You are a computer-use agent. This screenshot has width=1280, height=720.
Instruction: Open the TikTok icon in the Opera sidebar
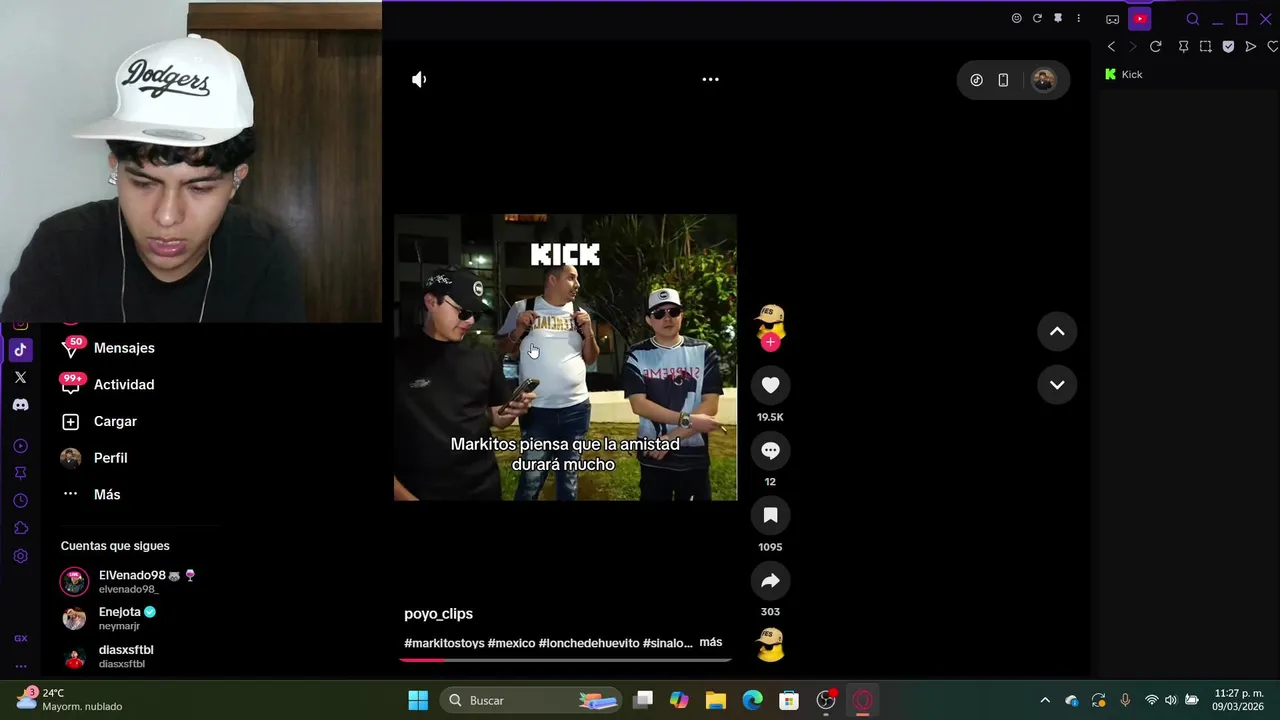[20, 350]
